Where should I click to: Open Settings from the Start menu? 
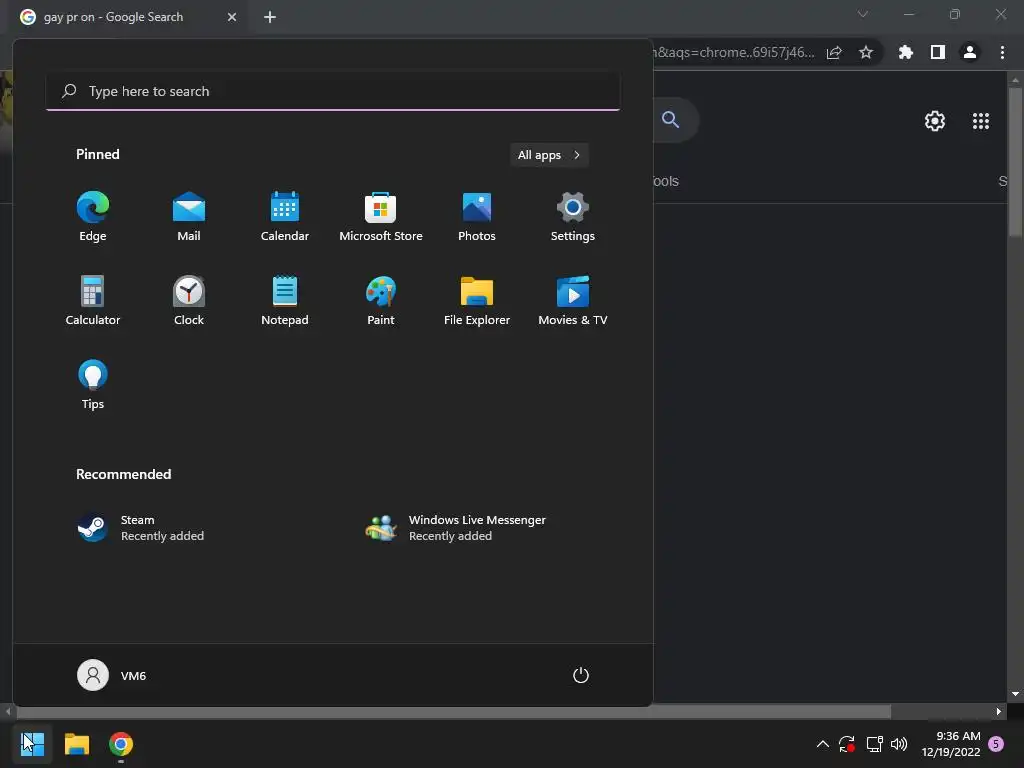tap(573, 217)
